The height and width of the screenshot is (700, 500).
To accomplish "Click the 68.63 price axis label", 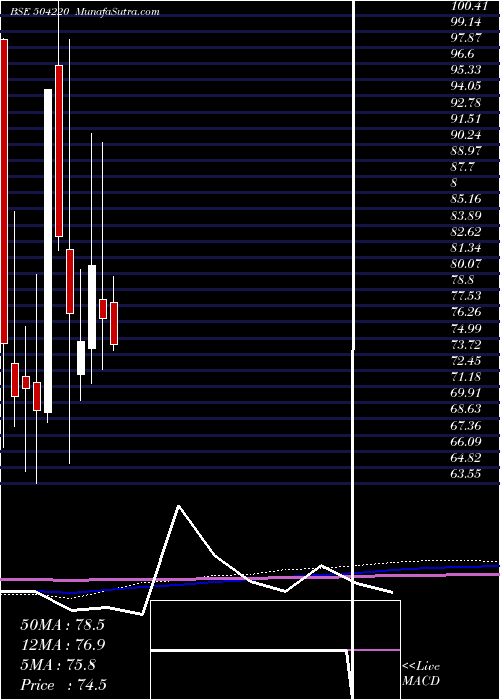I will coord(466,409).
